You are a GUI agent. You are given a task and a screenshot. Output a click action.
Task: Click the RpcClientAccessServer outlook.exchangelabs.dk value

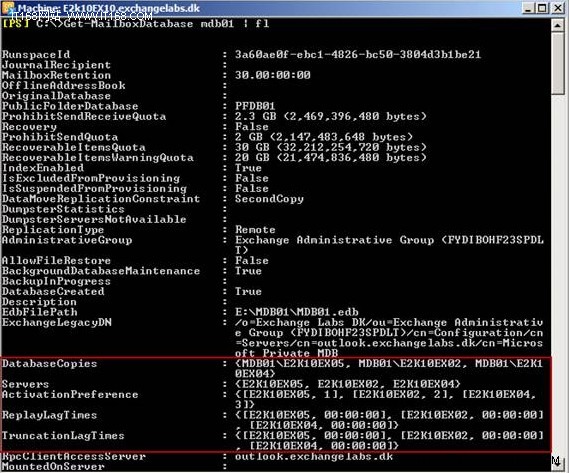pyautogui.click(x=314, y=456)
